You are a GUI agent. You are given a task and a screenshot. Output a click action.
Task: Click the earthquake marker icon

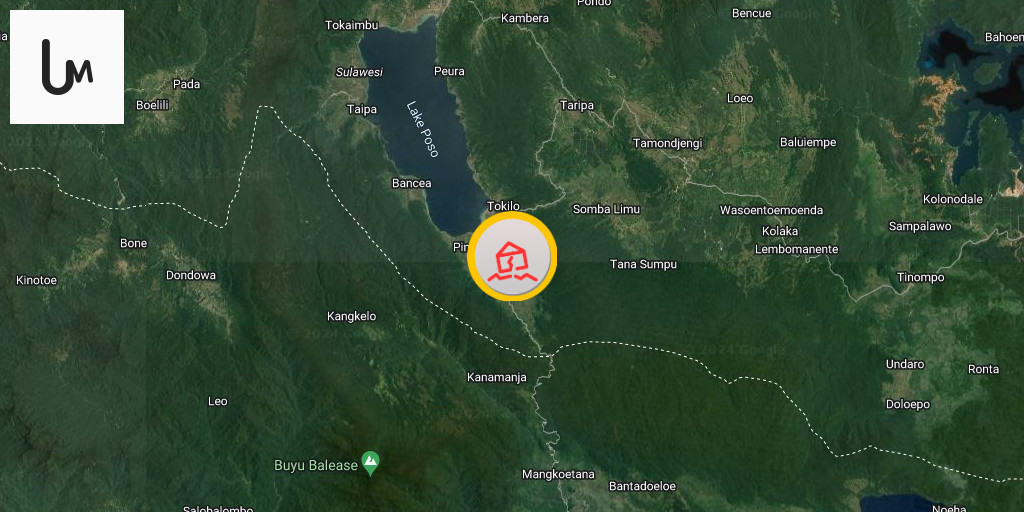click(513, 256)
